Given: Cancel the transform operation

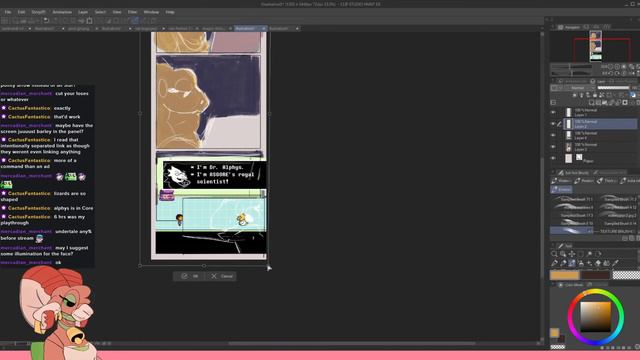Looking at the screenshot, I should click(x=222, y=276).
